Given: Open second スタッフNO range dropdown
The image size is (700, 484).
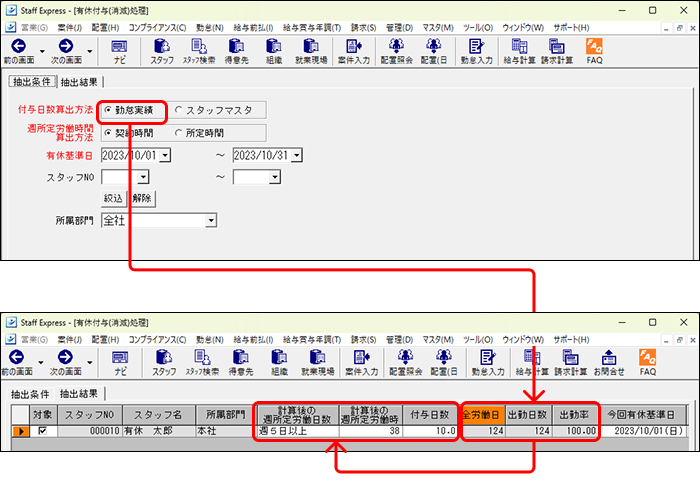Looking at the screenshot, I should coord(275,177).
